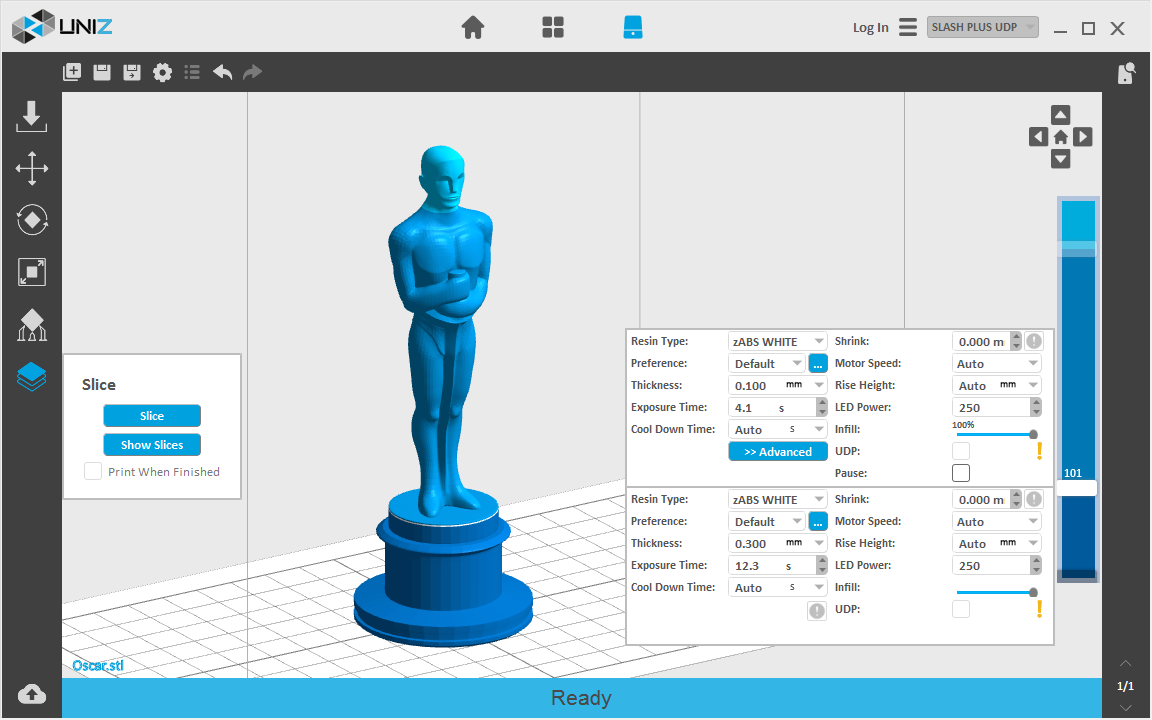Select the Slice layers tool

tap(32, 377)
